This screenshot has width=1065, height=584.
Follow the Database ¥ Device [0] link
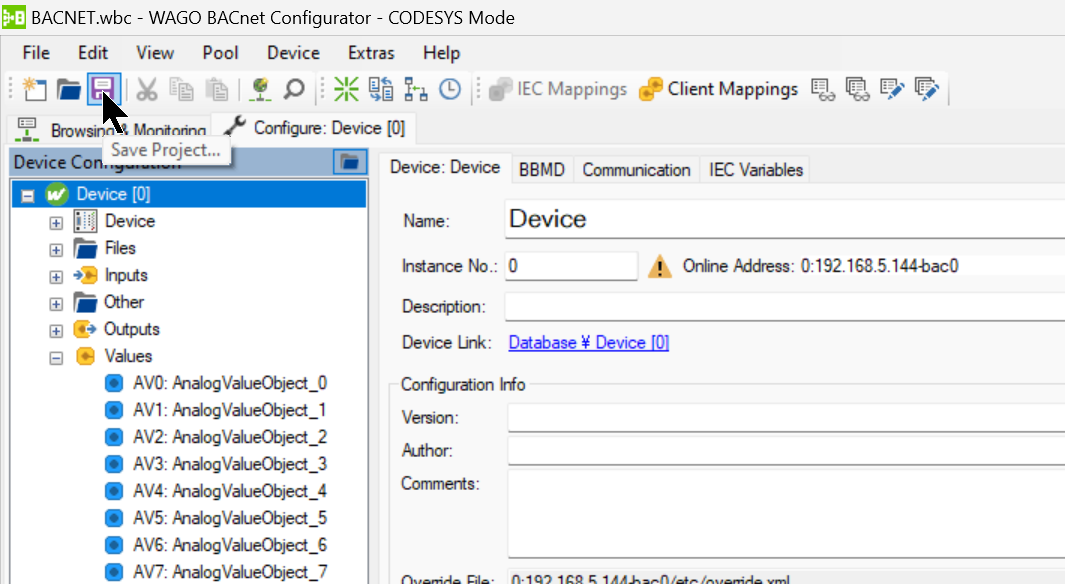589,342
